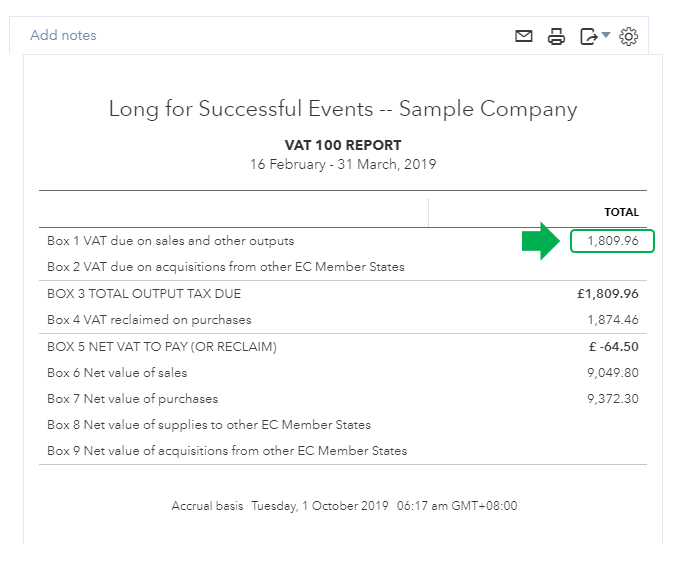688x572 pixels.
Task: Click the highlighted Box 1 amount 1,809.96
Action: [x=612, y=241]
